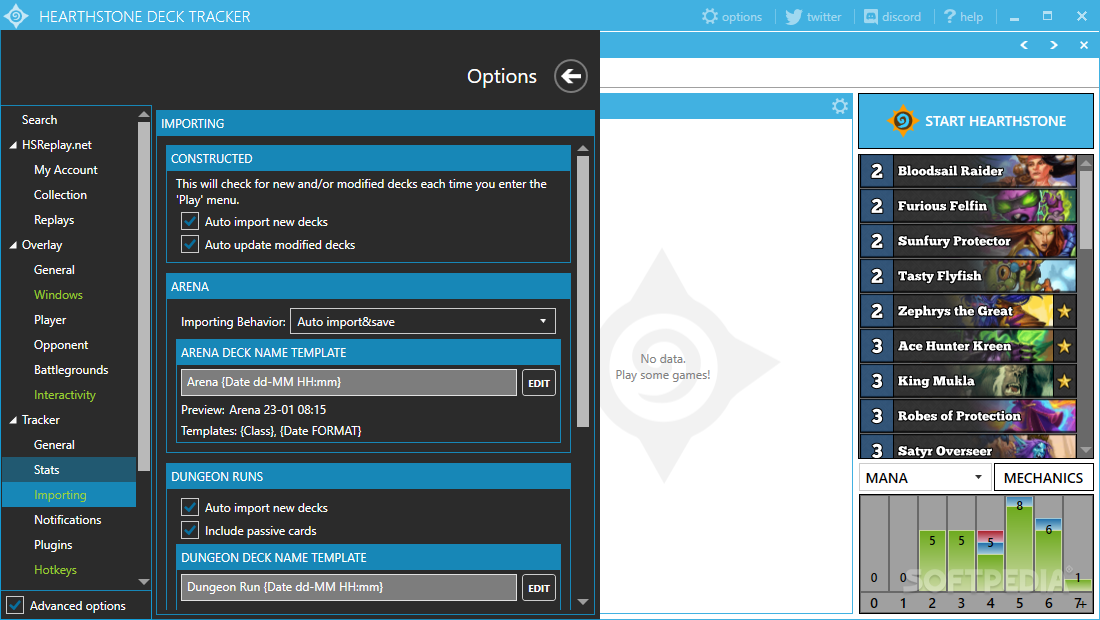Image resolution: width=1100 pixels, height=620 pixels.
Task: Select the Bloodsail Raider card
Action: pos(967,170)
